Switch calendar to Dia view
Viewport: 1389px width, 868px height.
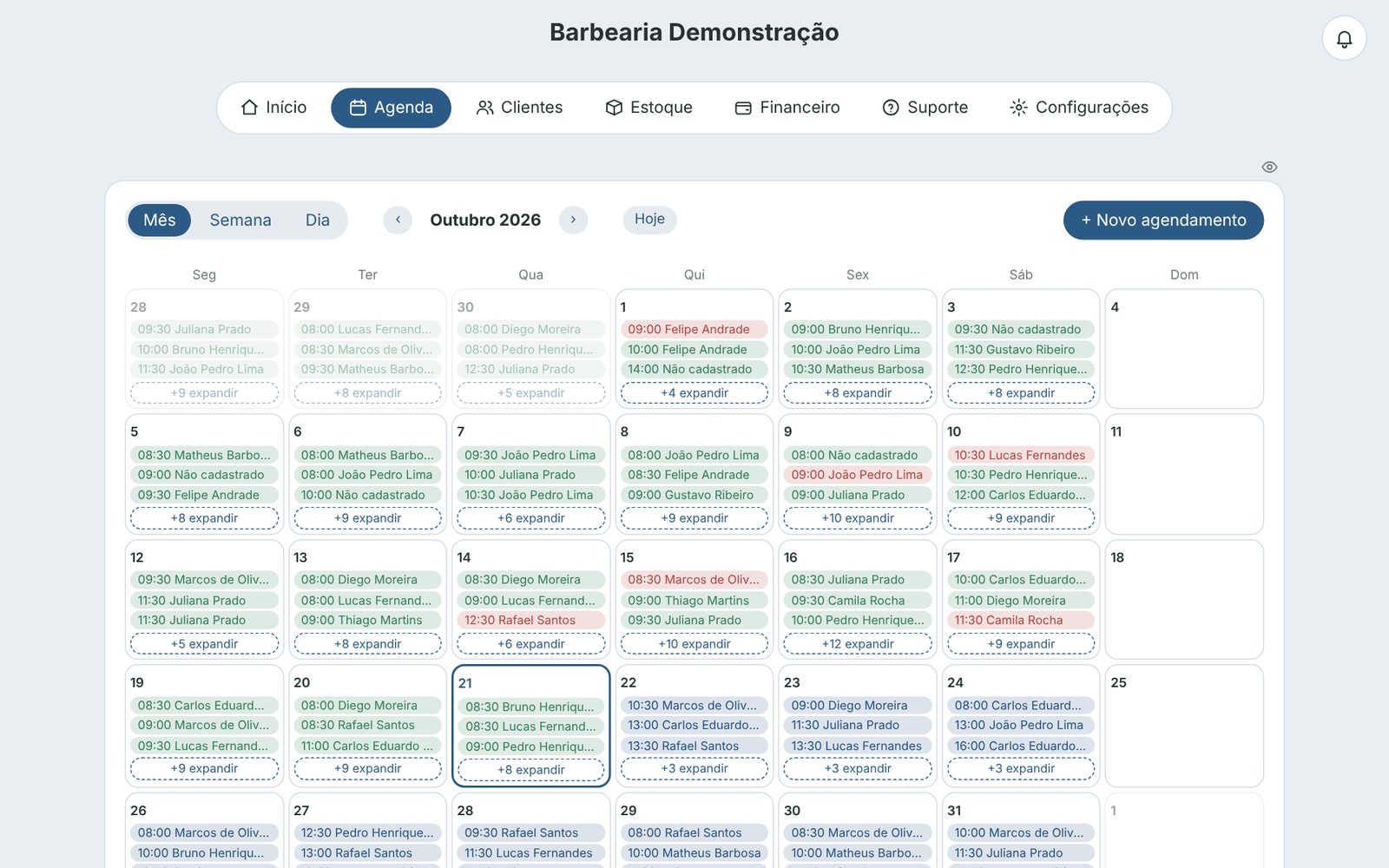click(318, 220)
